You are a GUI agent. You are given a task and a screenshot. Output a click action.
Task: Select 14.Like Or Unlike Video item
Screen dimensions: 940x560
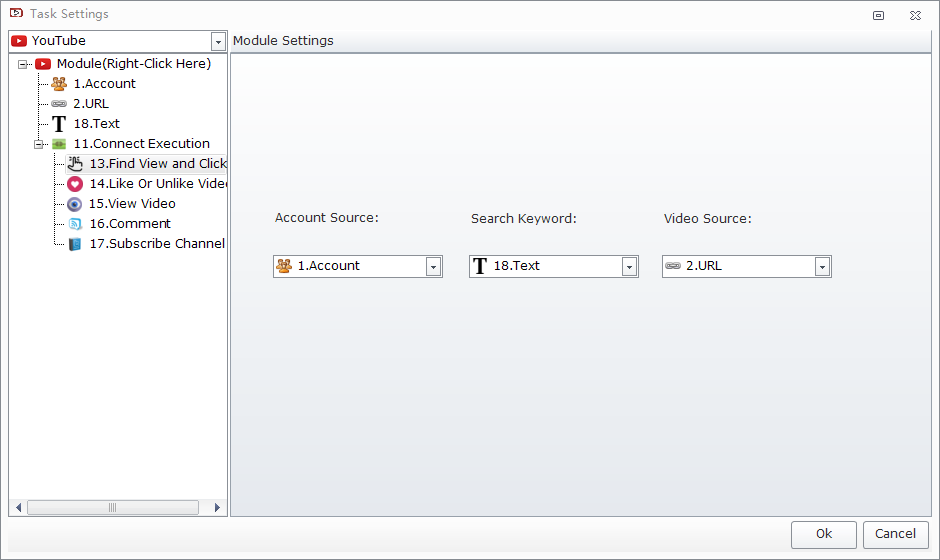(158, 183)
